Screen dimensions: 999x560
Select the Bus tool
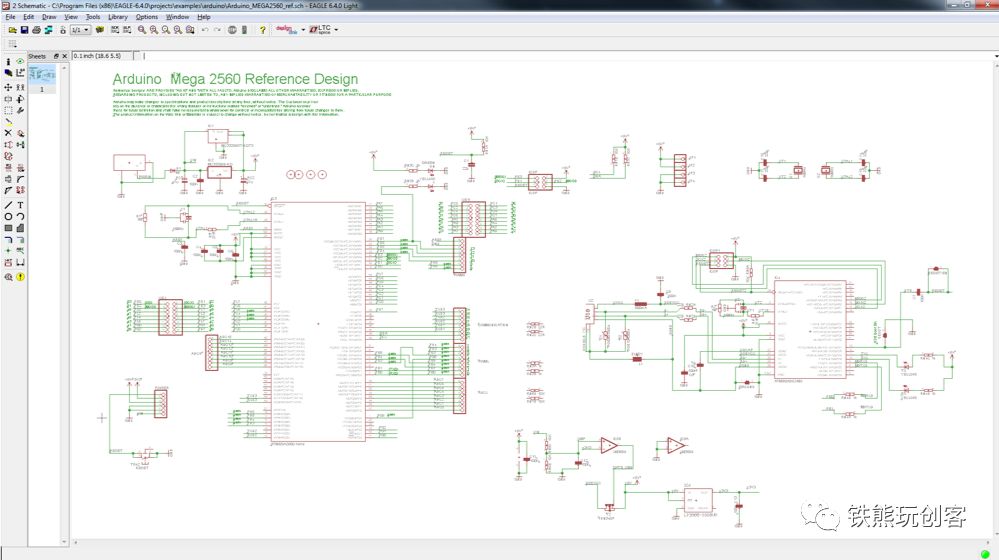(8, 240)
